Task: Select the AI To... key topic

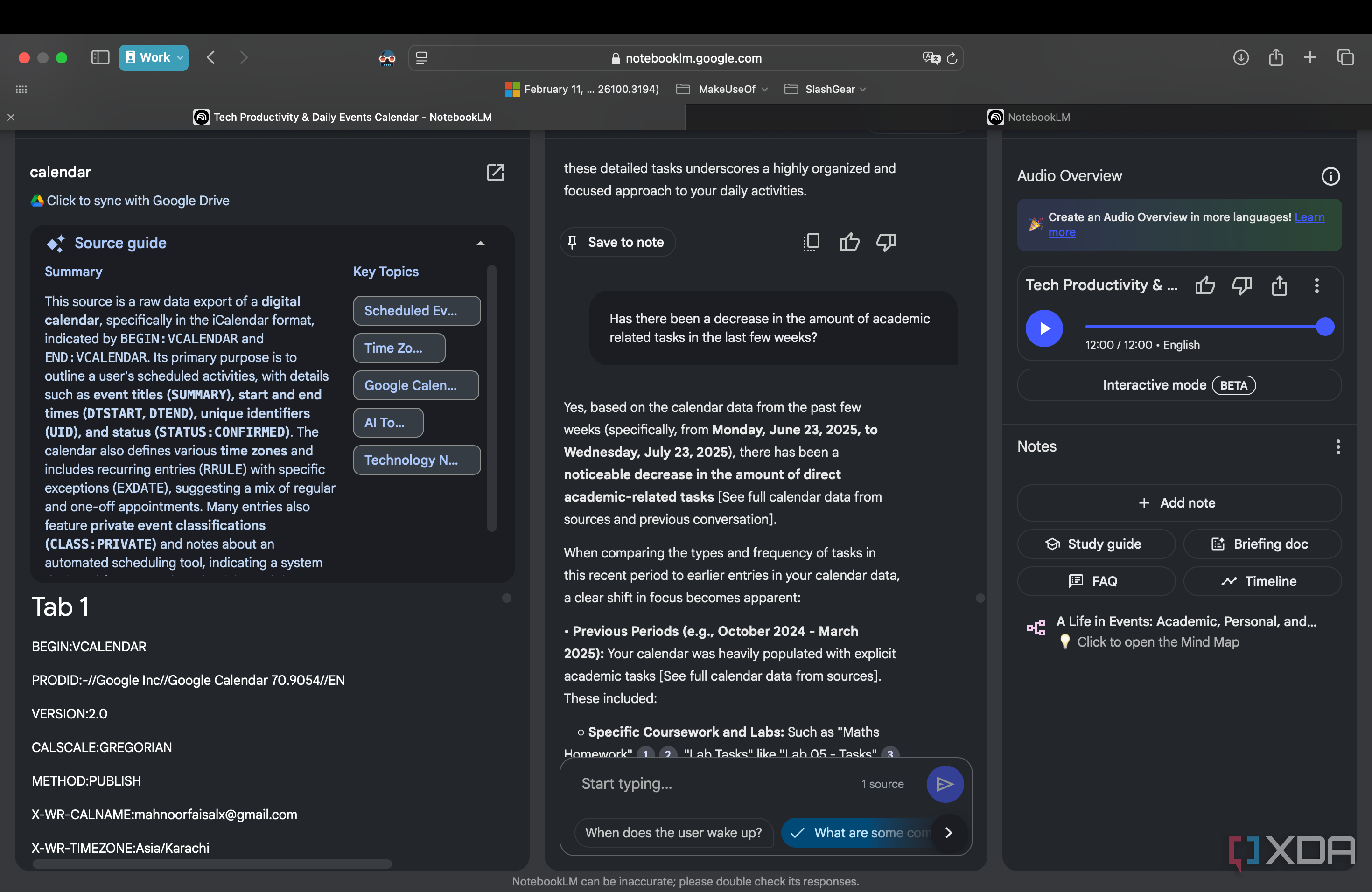Action: click(388, 422)
